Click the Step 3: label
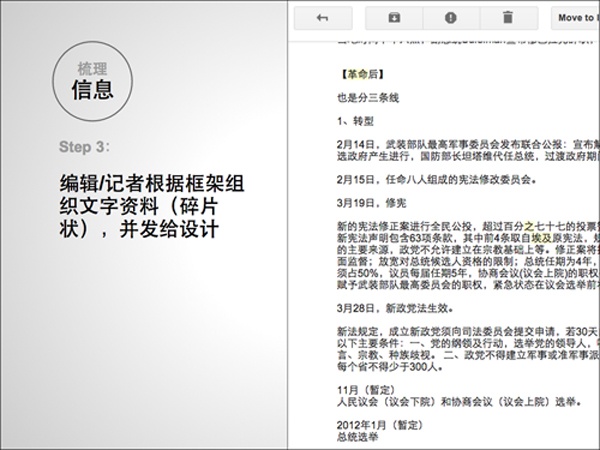The height and width of the screenshot is (450, 600). 85,147
